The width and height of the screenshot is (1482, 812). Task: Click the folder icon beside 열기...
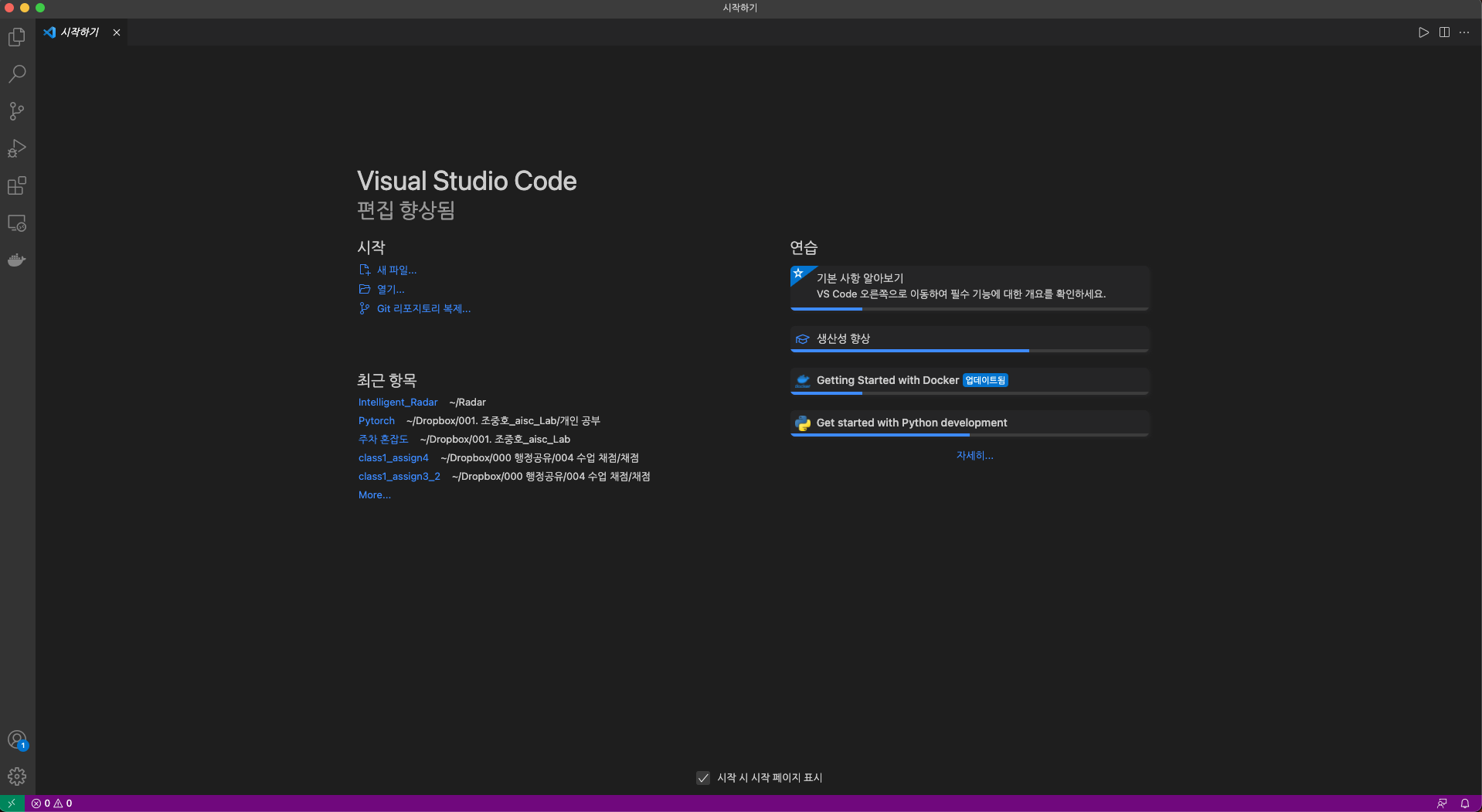point(365,290)
